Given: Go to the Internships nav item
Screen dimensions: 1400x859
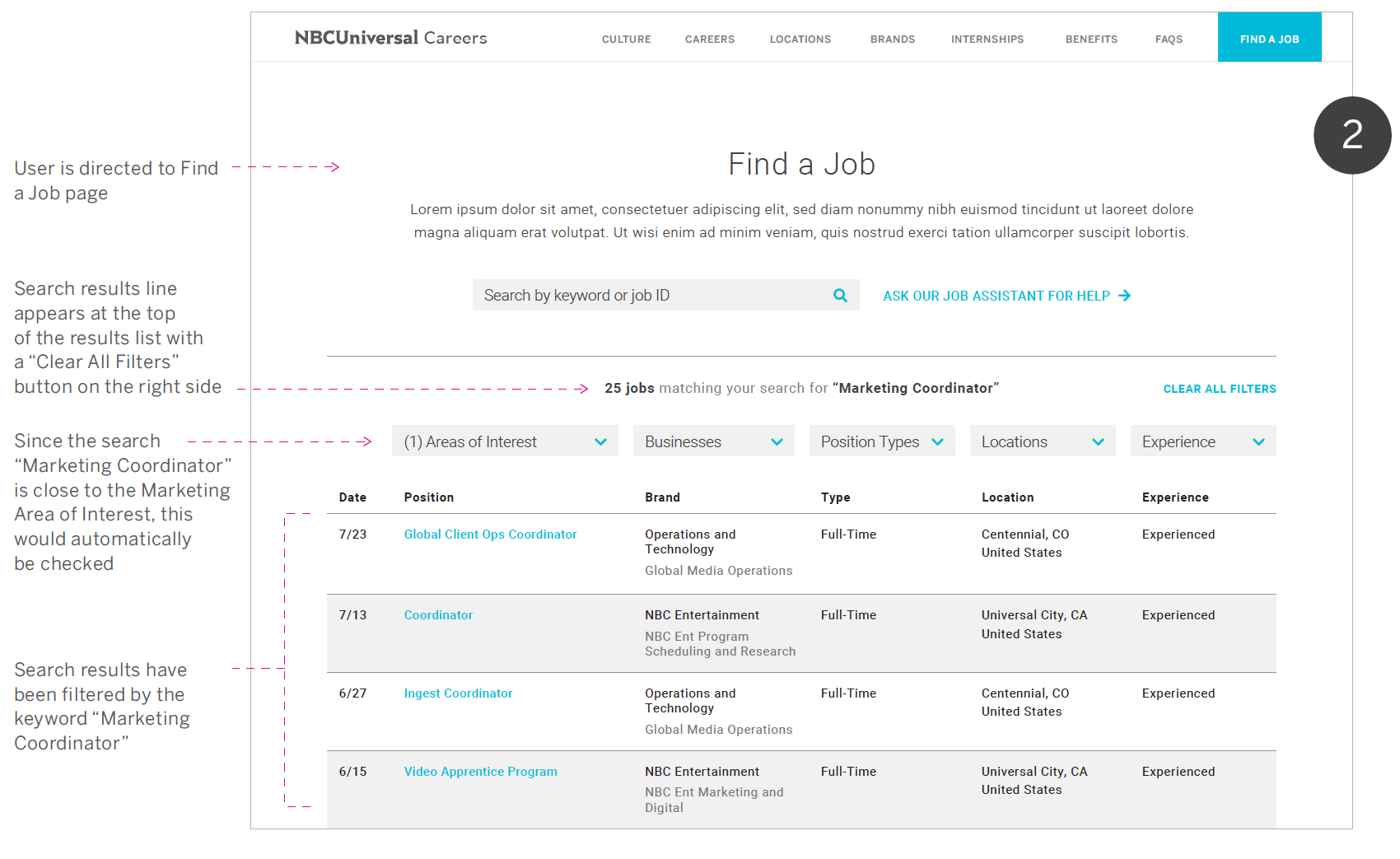Looking at the screenshot, I should [987, 40].
